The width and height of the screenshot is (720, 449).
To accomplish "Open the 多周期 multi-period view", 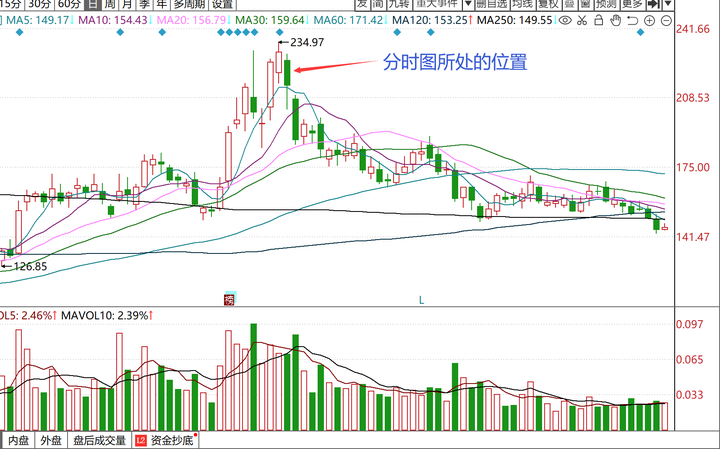I will point(189,4).
